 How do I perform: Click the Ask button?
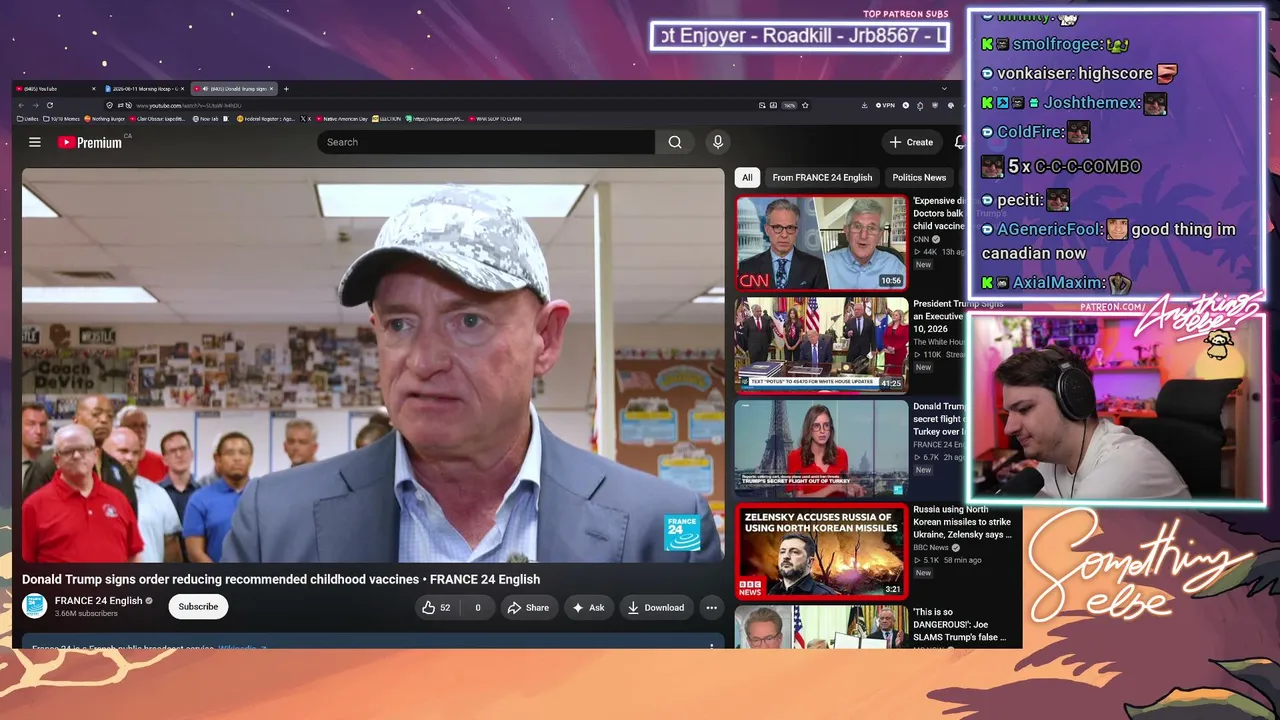click(588, 607)
